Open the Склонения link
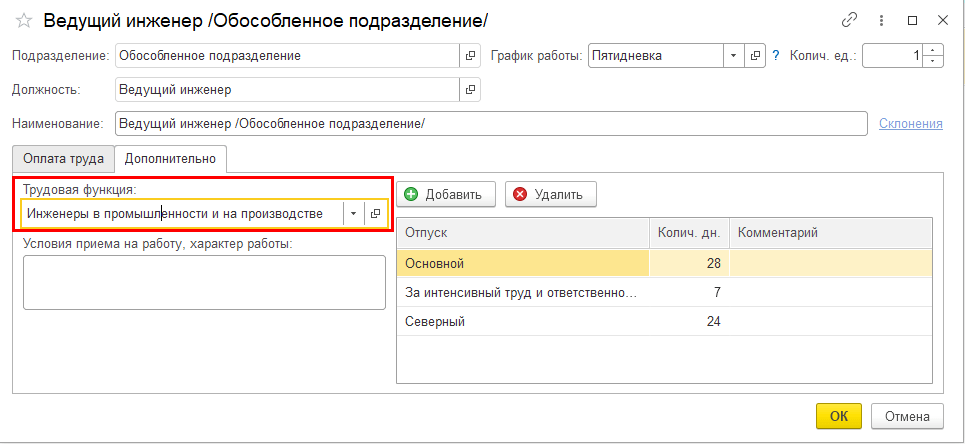 pyautogui.click(x=910, y=123)
